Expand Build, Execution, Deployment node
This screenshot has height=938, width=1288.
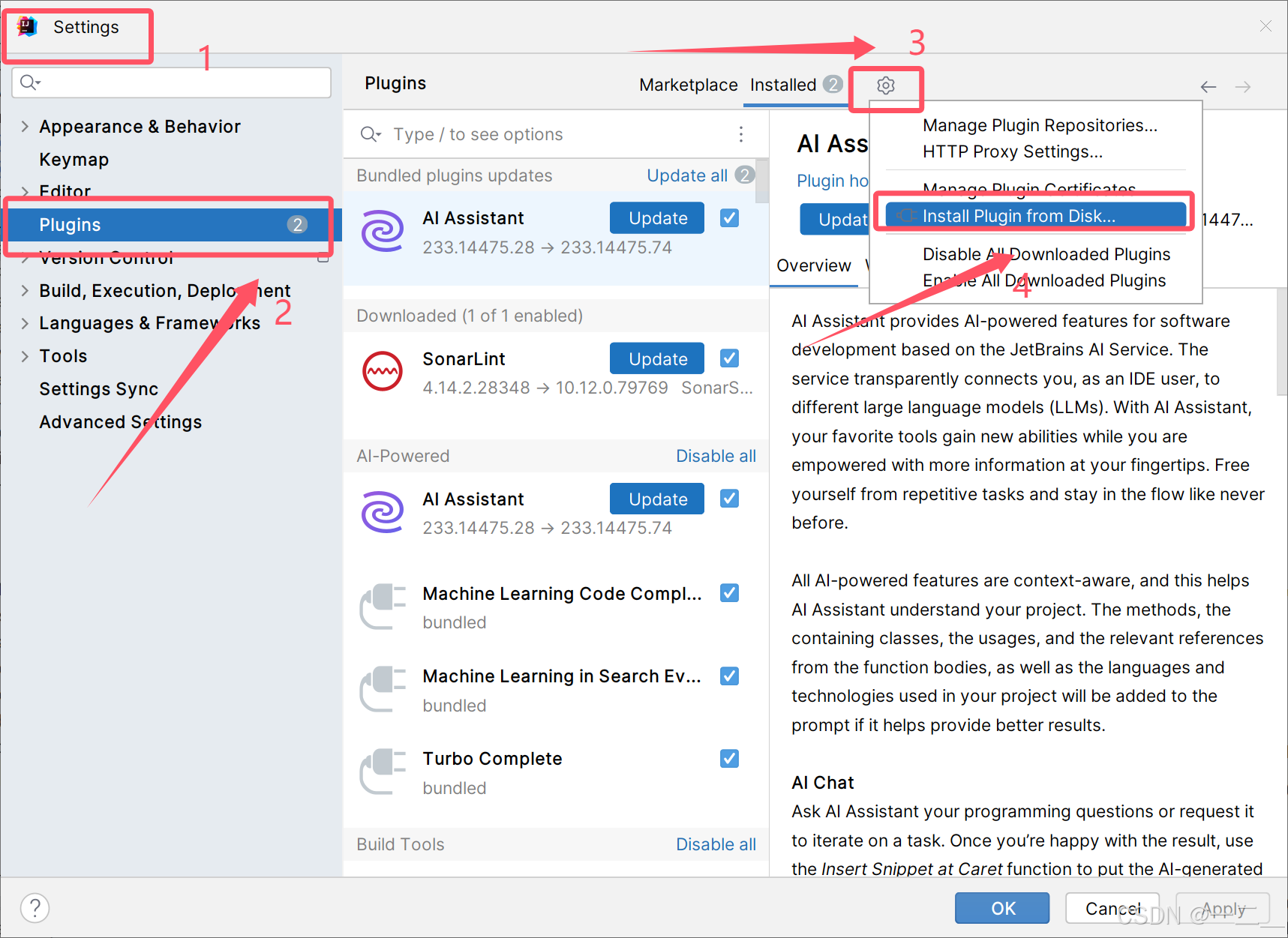25,290
